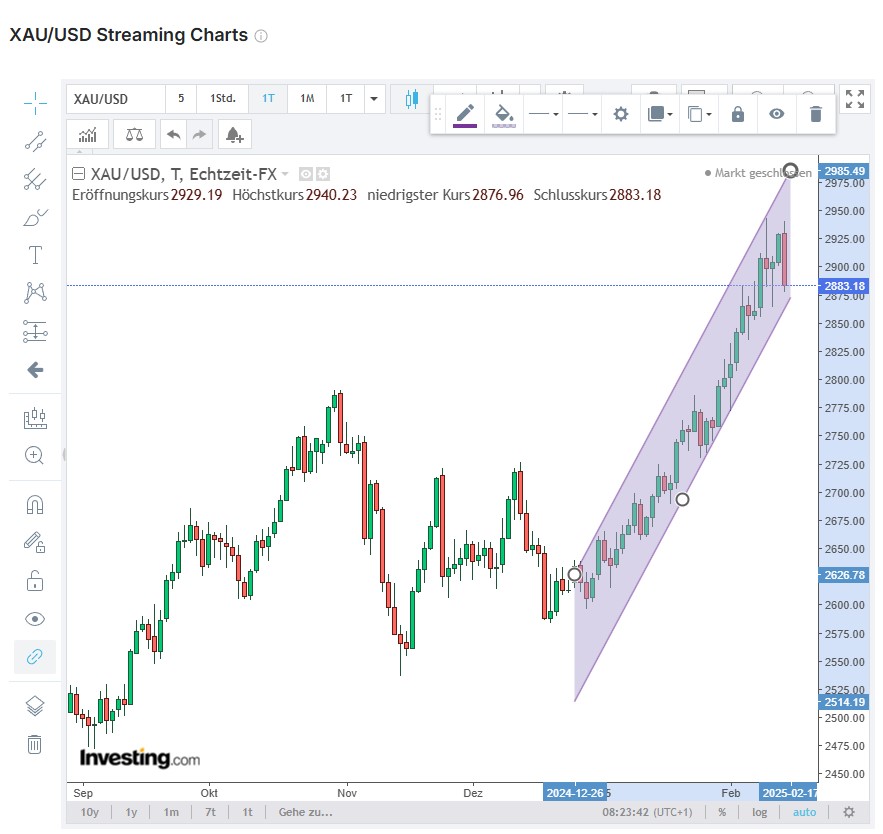Select the 5 minute interval
The image size is (883, 834).
[x=181, y=99]
